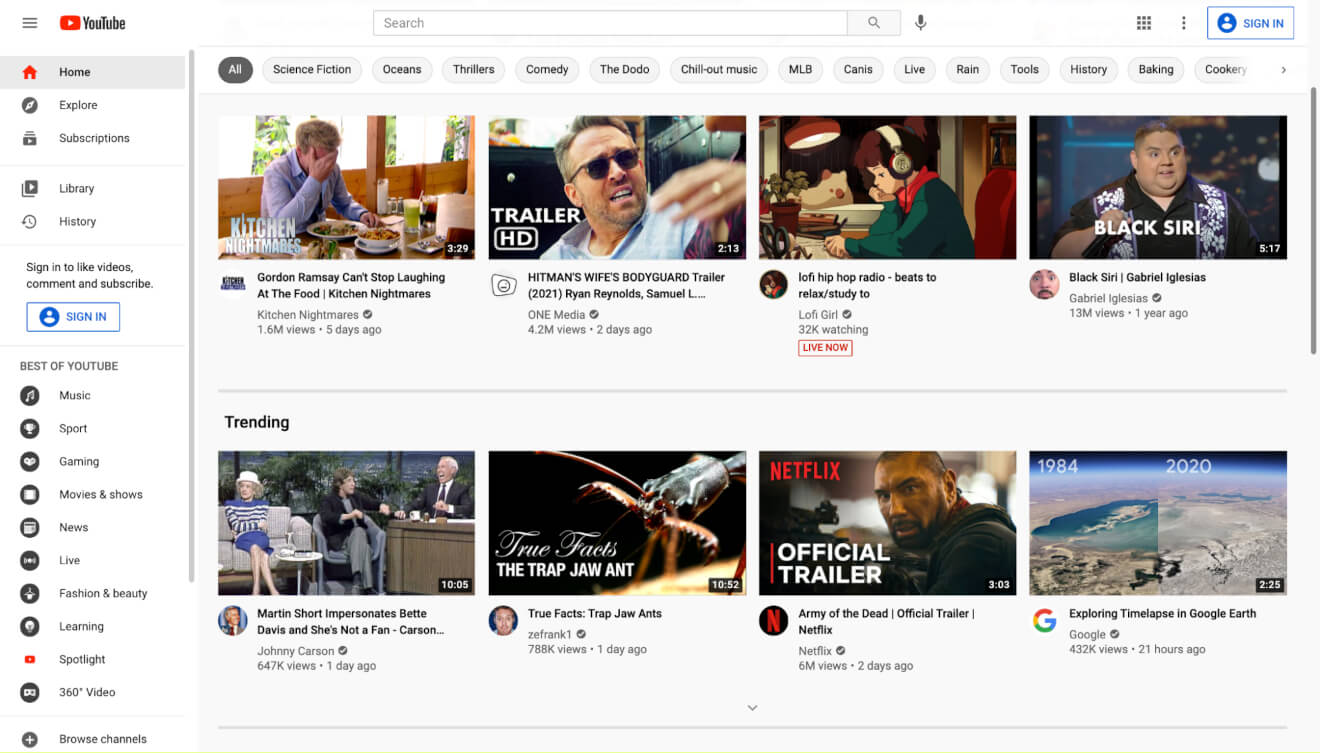The image size is (1320, 753).
Task: Play lofi hip hop radio thumbnail
Action: click(887, 187)
